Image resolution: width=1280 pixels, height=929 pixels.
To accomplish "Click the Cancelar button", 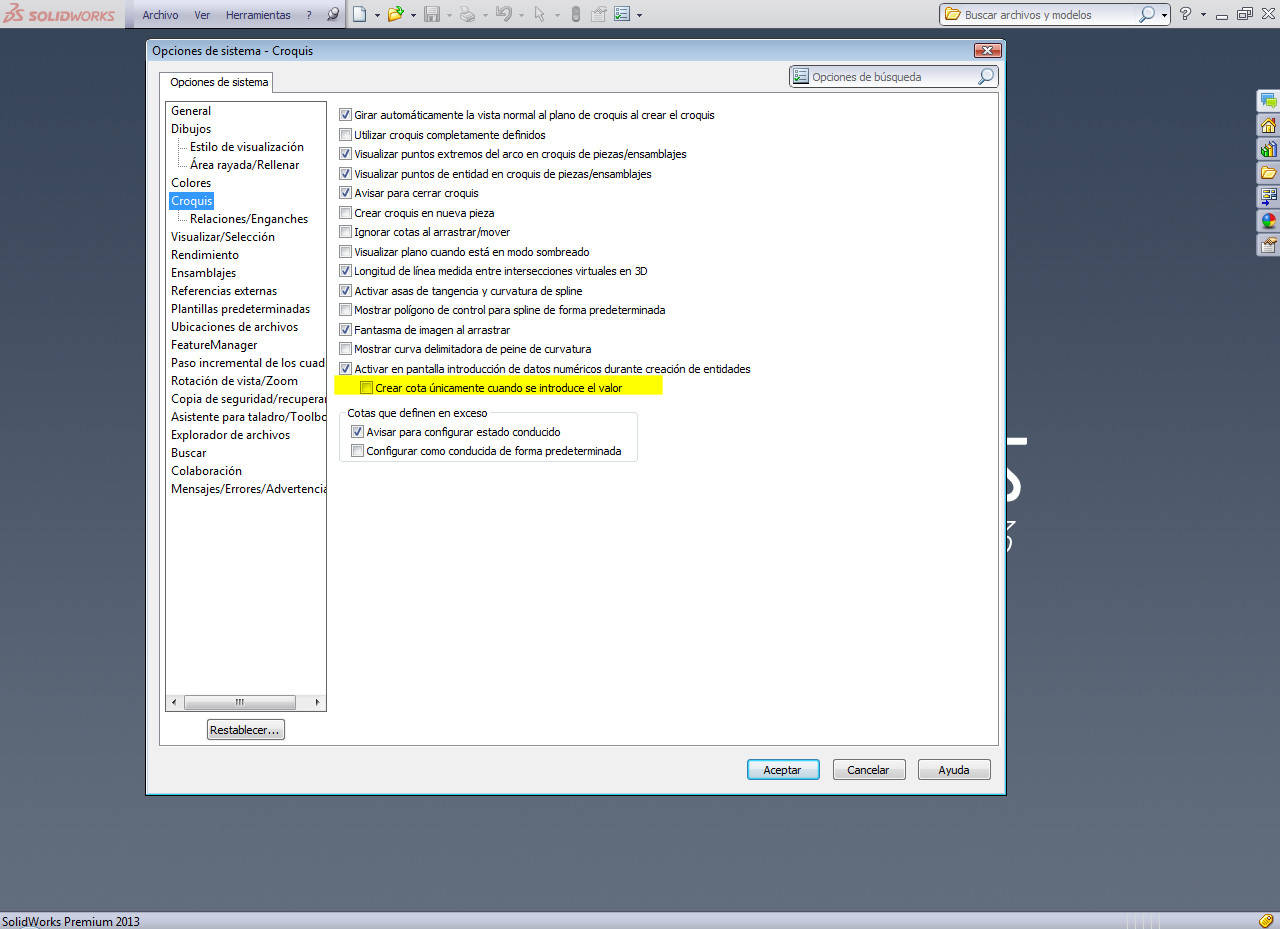I will tap(869, 770).
